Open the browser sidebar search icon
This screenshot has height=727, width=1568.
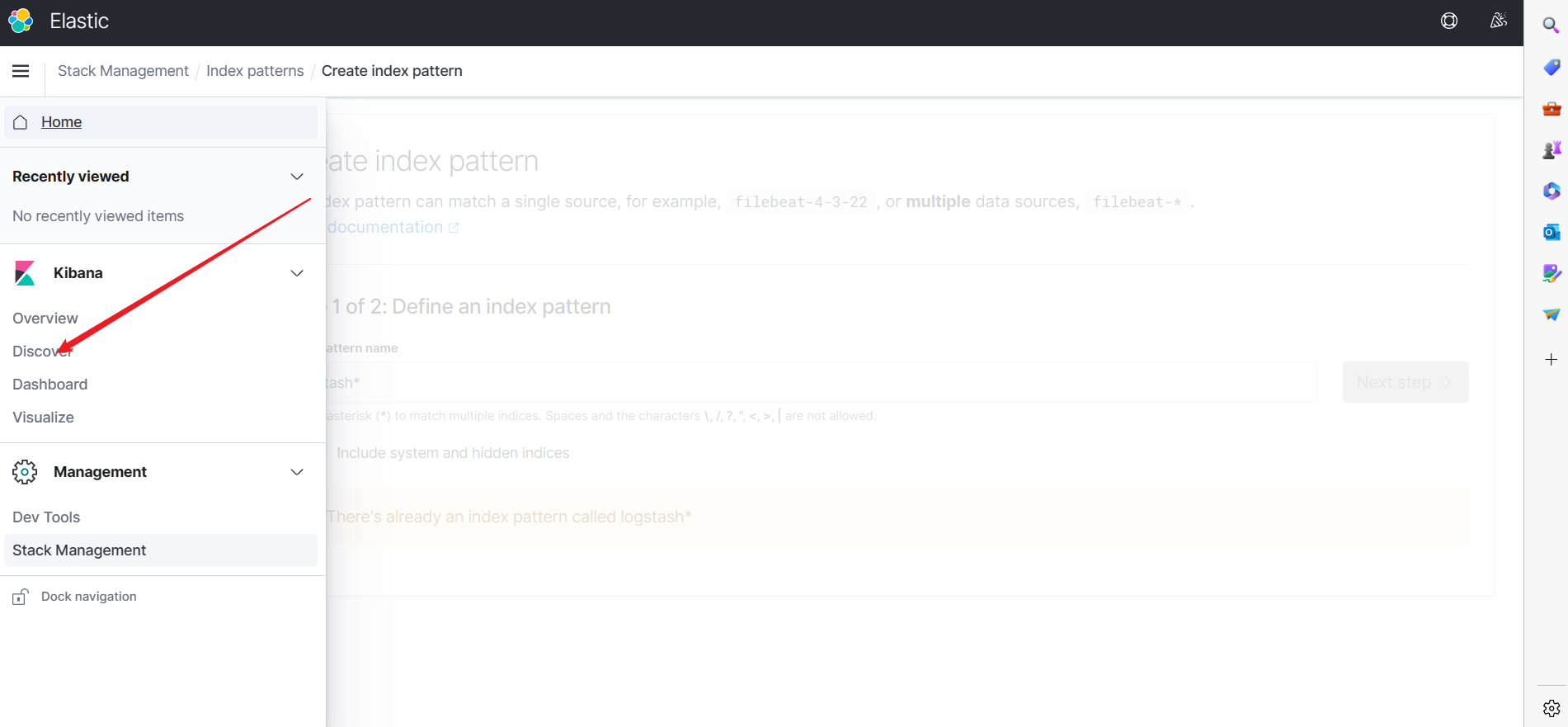point(1551,26)
